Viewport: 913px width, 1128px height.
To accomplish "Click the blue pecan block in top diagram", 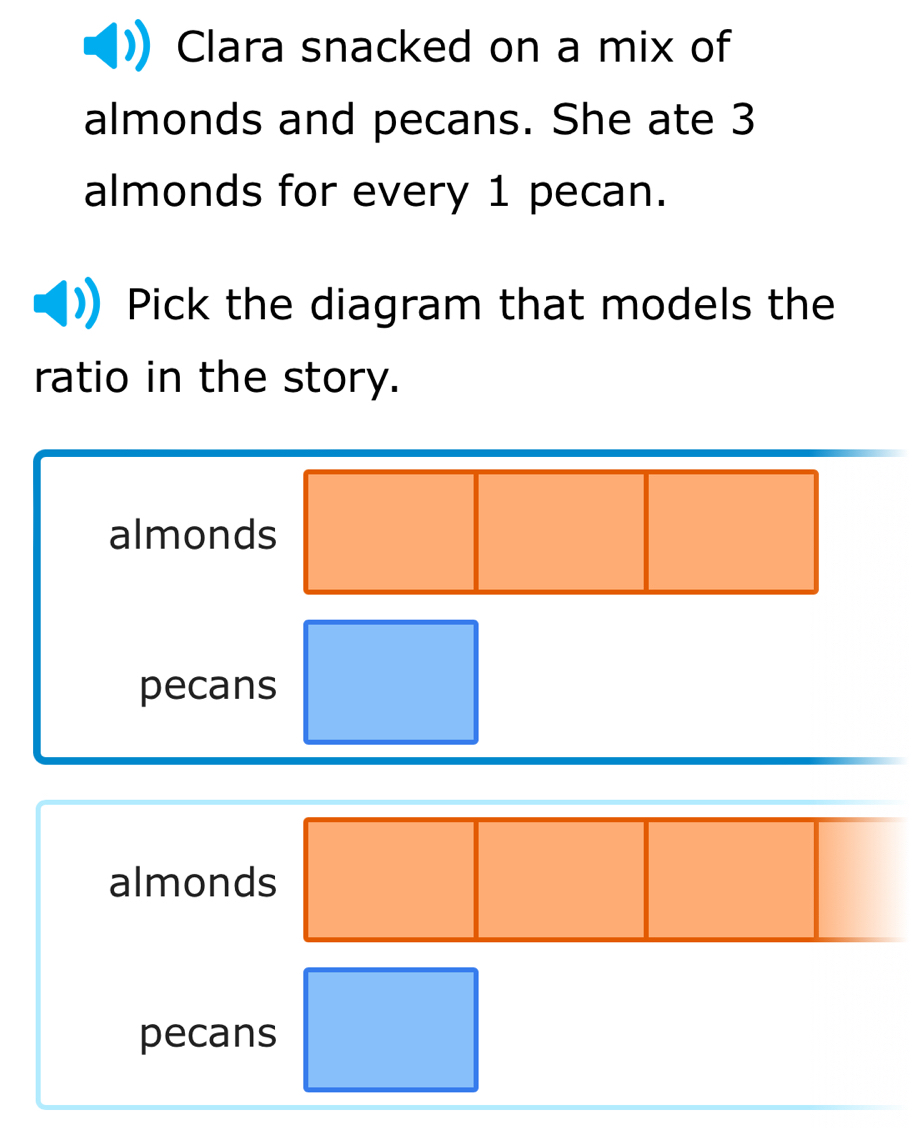I will (x=390, y=682).
